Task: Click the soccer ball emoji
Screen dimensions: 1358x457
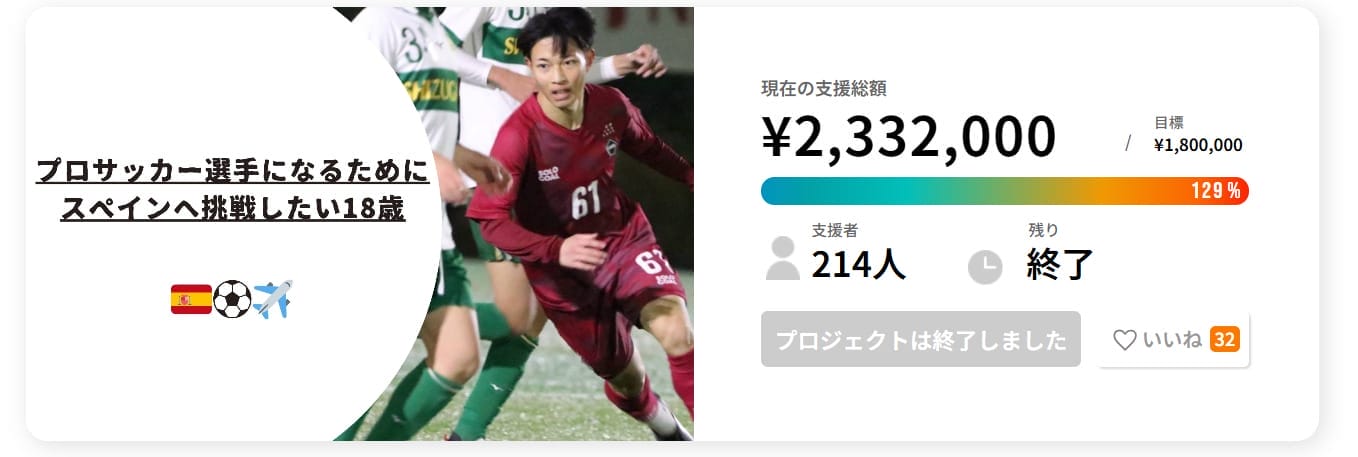Action: point(232,299)
